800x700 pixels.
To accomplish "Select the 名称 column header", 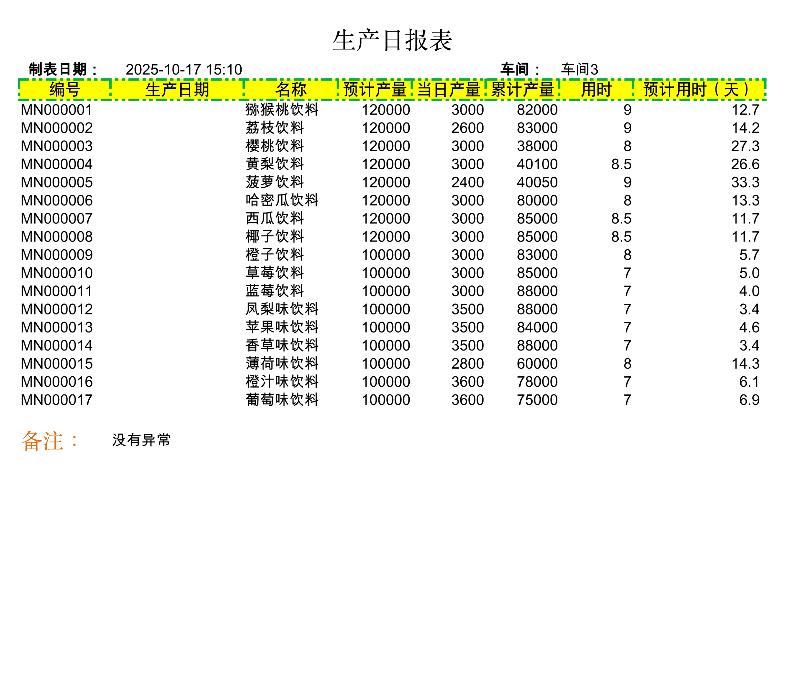I will point(291,89).
